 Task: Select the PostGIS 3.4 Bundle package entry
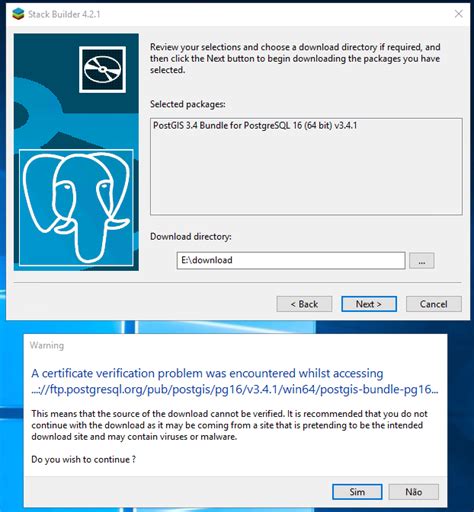pyautogui.click(x=255, y=126)
